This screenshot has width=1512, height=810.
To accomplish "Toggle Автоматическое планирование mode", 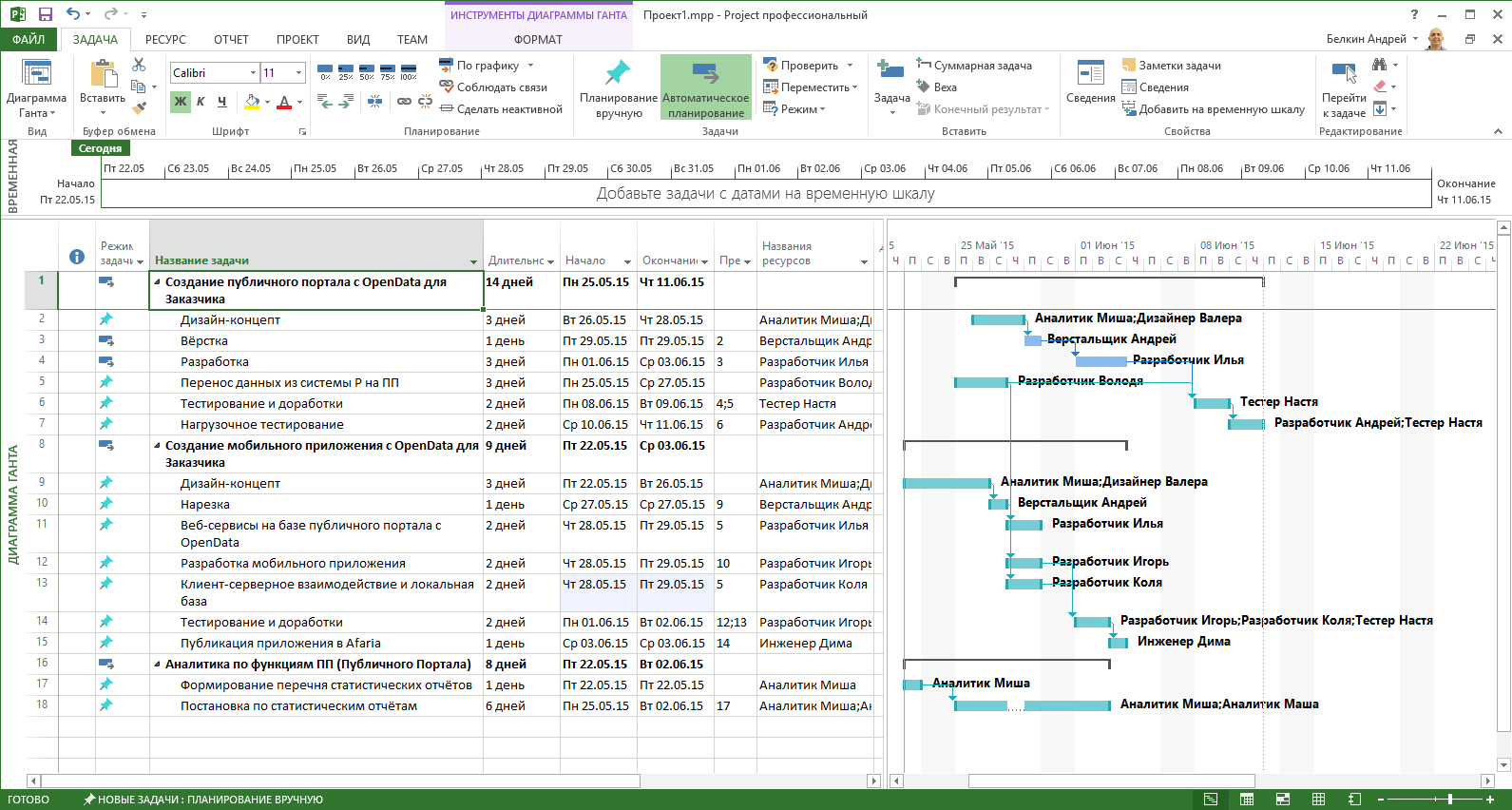I will (x=705, y=88).
